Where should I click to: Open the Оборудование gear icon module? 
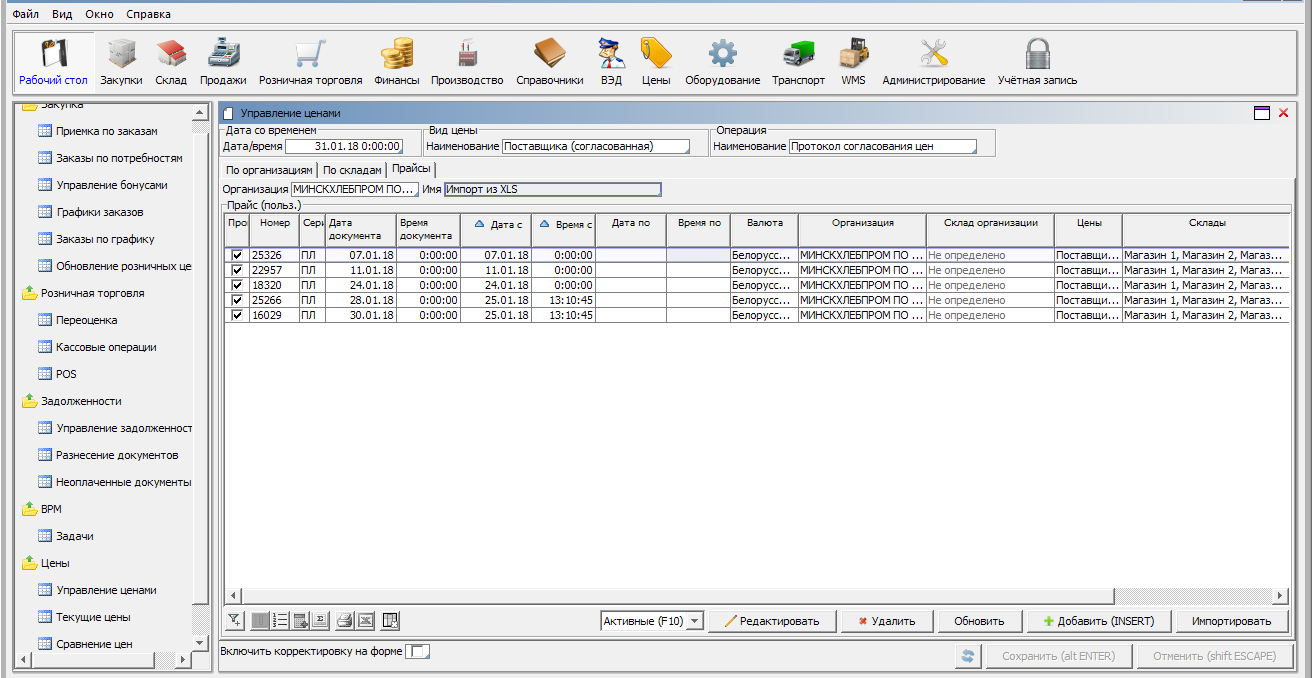pyautogui.click(x=722, y=62)
